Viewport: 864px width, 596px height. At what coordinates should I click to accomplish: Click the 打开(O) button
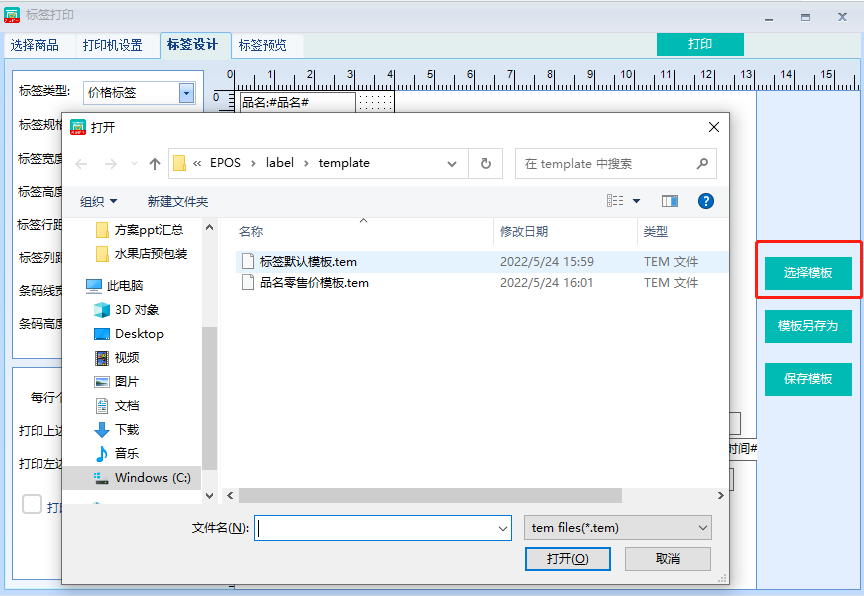(567, 558)
